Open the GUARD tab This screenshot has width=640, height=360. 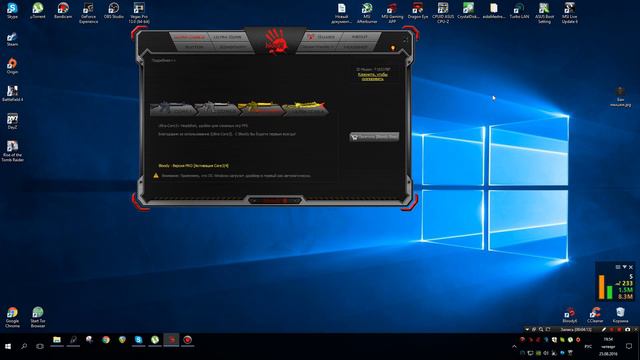coord(322,37)
